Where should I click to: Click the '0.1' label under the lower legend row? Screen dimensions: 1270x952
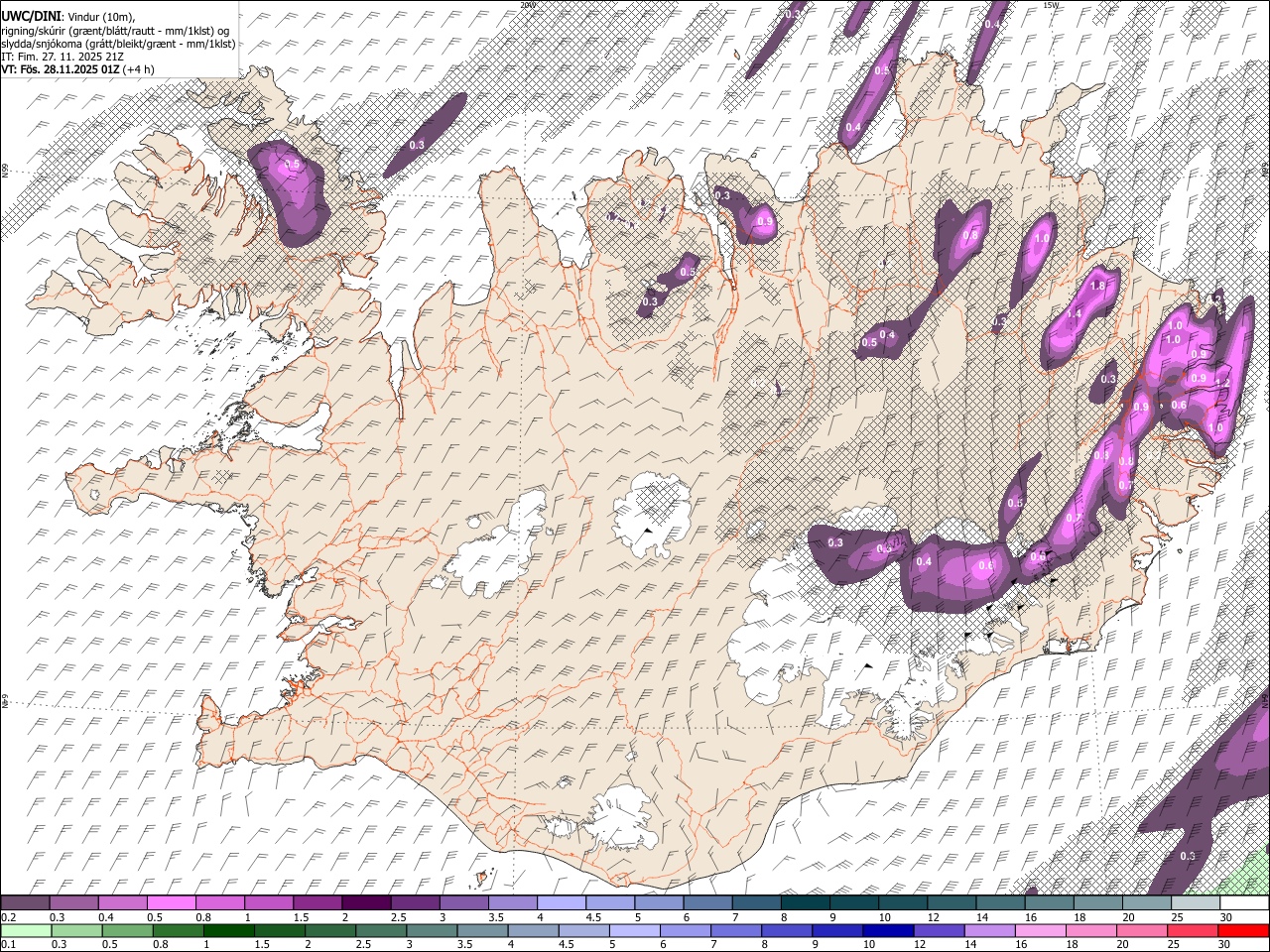click(7, 945)
